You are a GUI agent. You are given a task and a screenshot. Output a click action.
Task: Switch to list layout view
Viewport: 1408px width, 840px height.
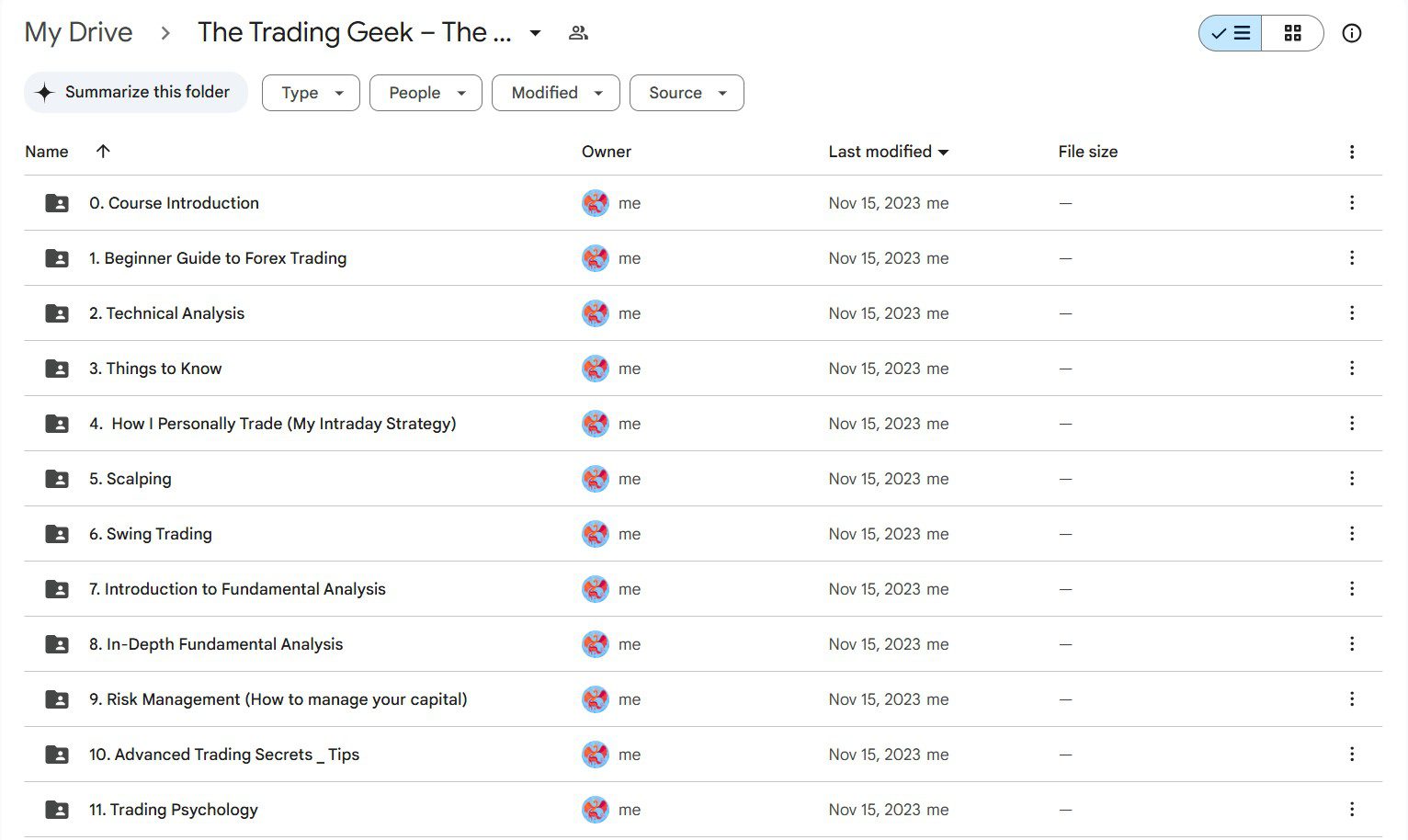click(1231, 33)
